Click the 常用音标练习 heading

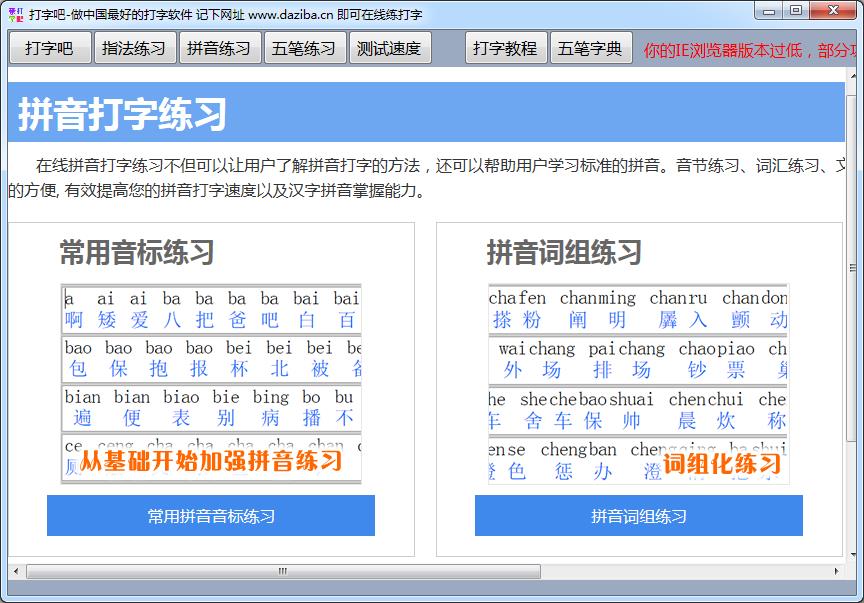tap(137, 252)
